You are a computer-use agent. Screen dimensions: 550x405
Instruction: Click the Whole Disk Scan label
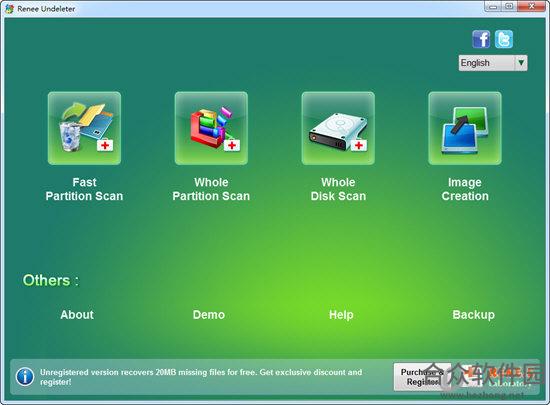338,189
